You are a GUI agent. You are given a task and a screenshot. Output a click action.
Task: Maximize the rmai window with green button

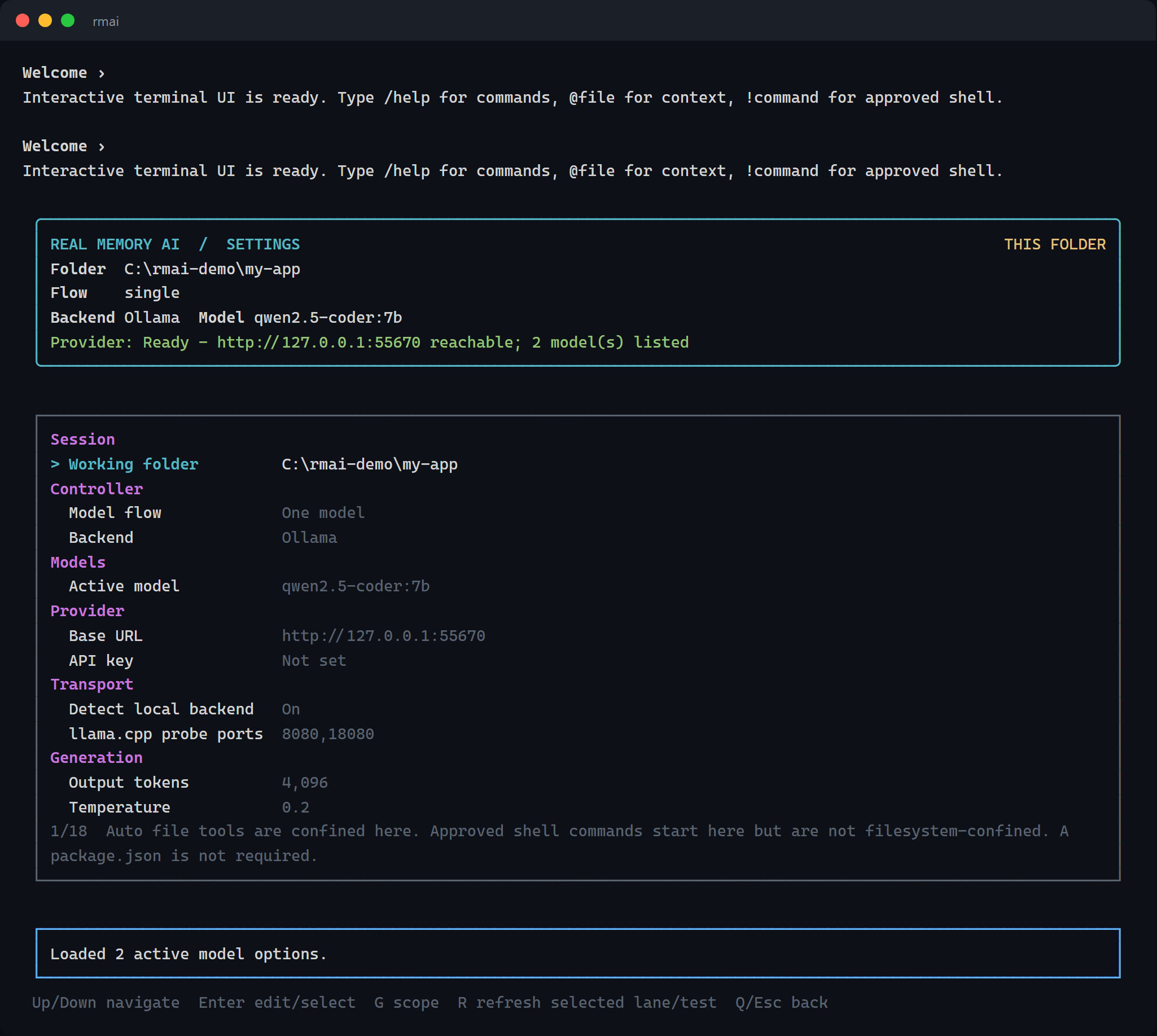68,20
